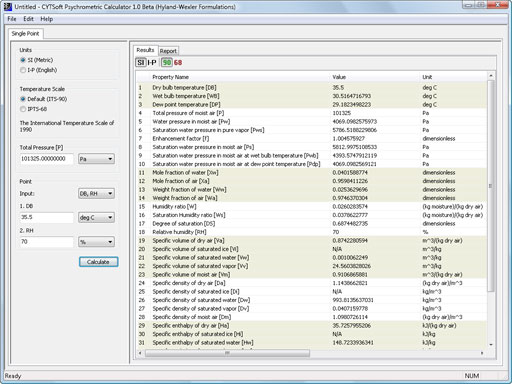This screenshot has width=512, height=384.
Task: Select the green 90 temperature scale icon
Action: coord(167,62)
